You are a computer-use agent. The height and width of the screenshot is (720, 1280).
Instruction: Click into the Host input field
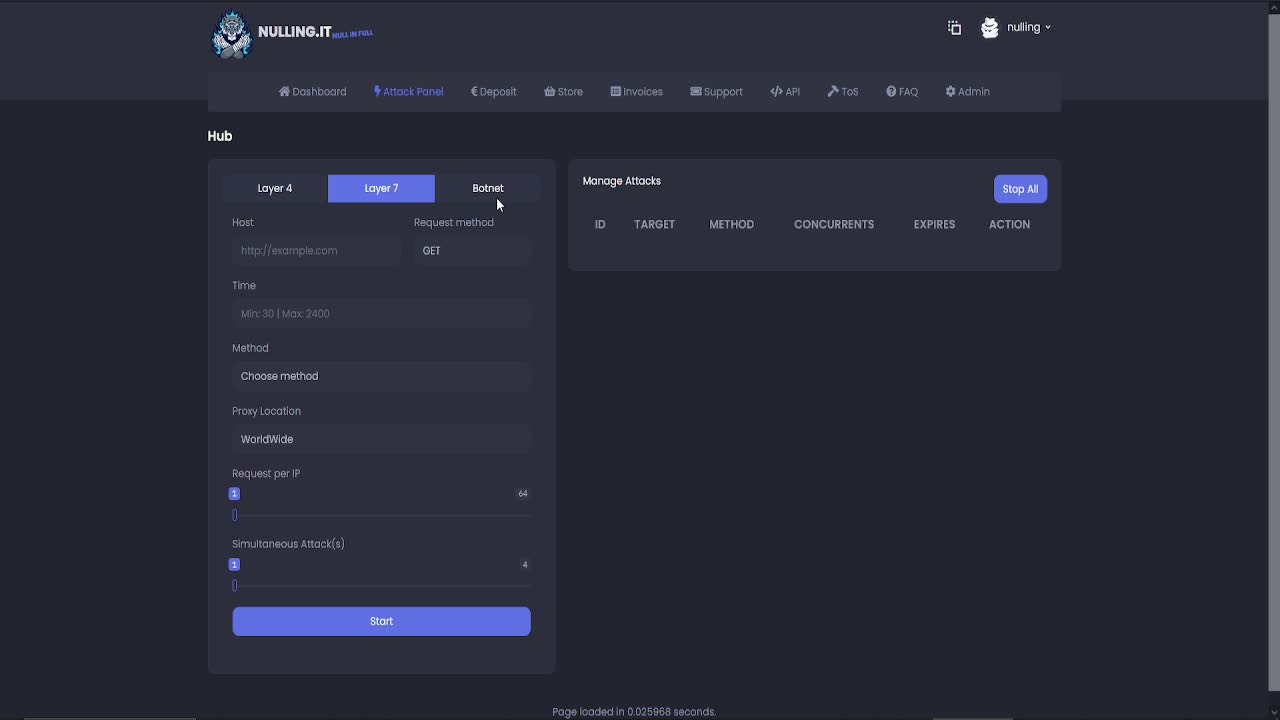coord(317,251)
